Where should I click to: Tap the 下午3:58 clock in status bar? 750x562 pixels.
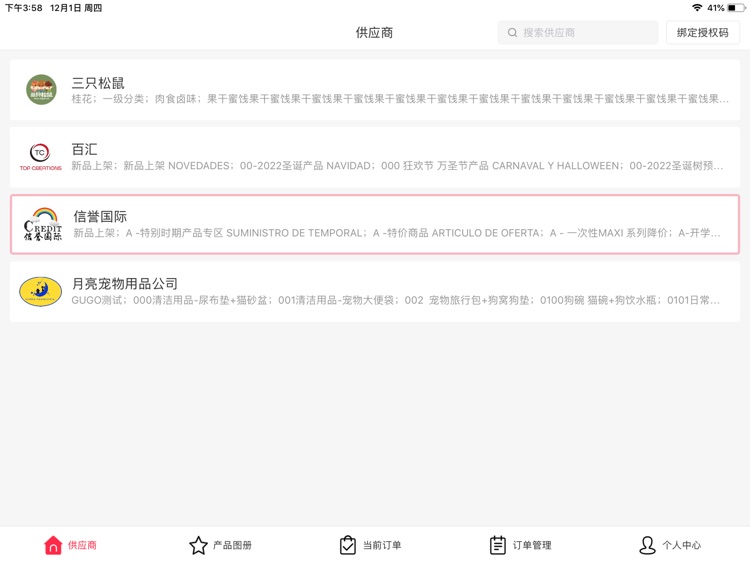pos(23,8)
